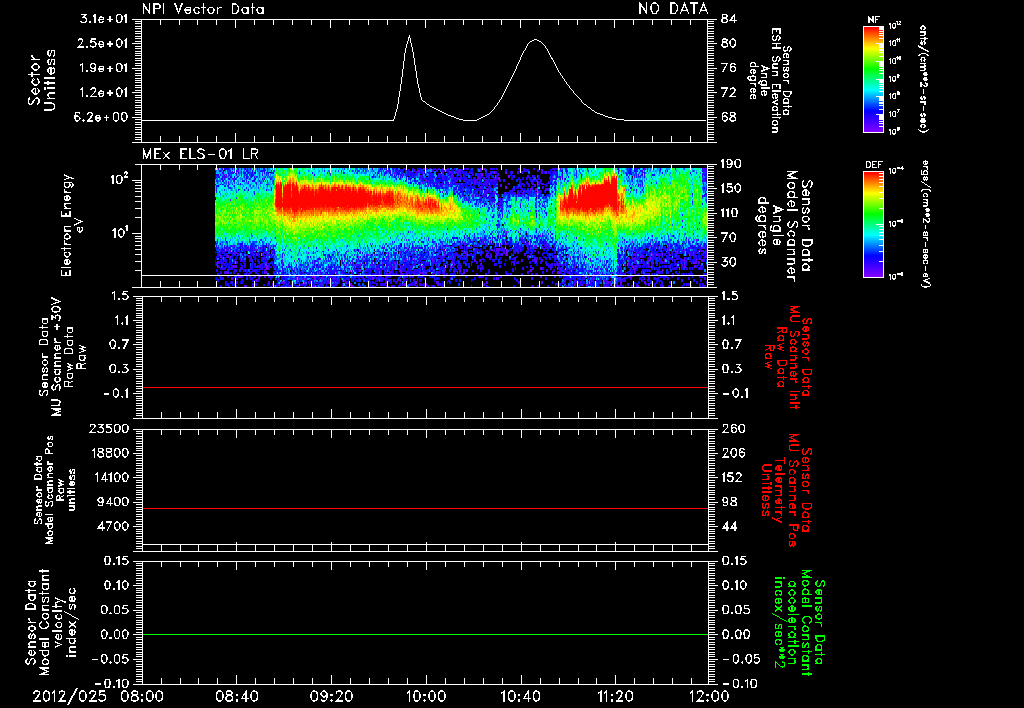Viewport: 1024px width, 708px height.
Task: Click the 'Sector Unitless' axis title
Action: [x=42, y=80]
